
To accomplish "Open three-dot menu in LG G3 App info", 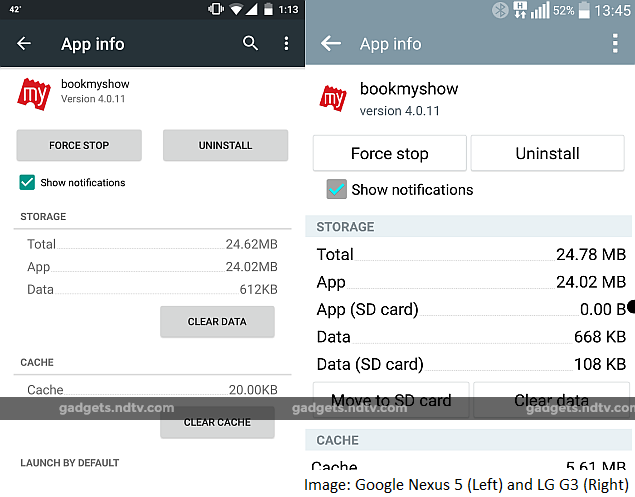I will pyautogui.click(x=615, y=43).
